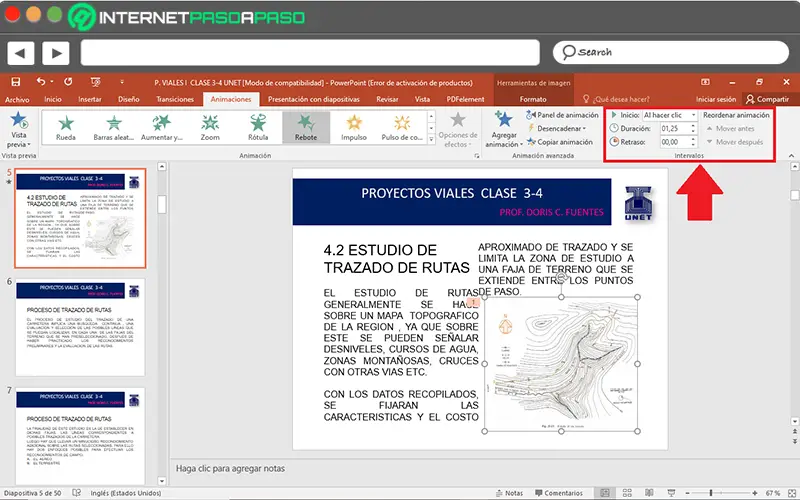
Task: Select the Pulso de color animation
Action: point(402,127)
